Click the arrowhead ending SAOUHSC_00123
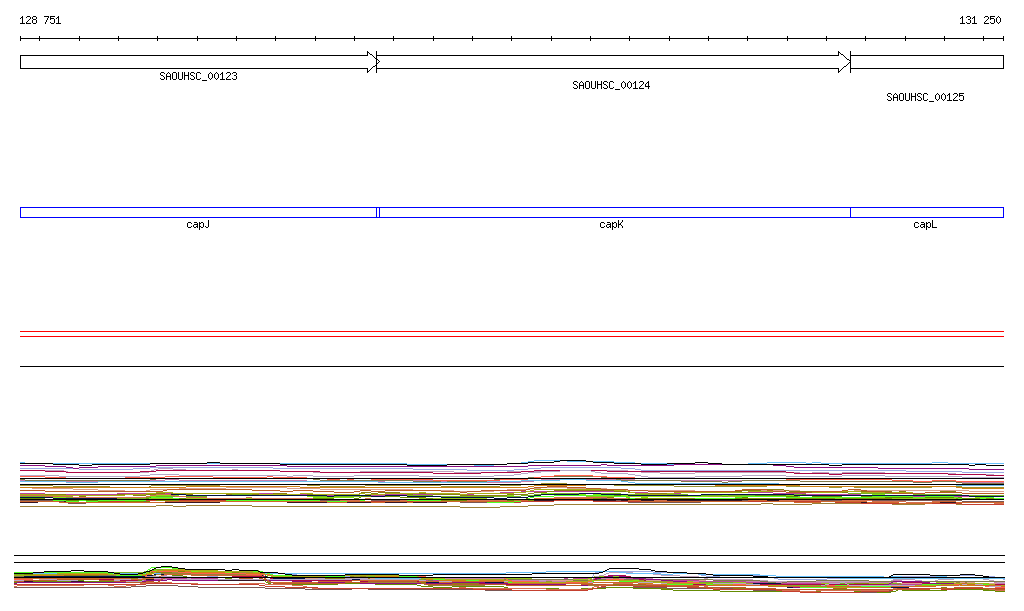 pos(372,62)
